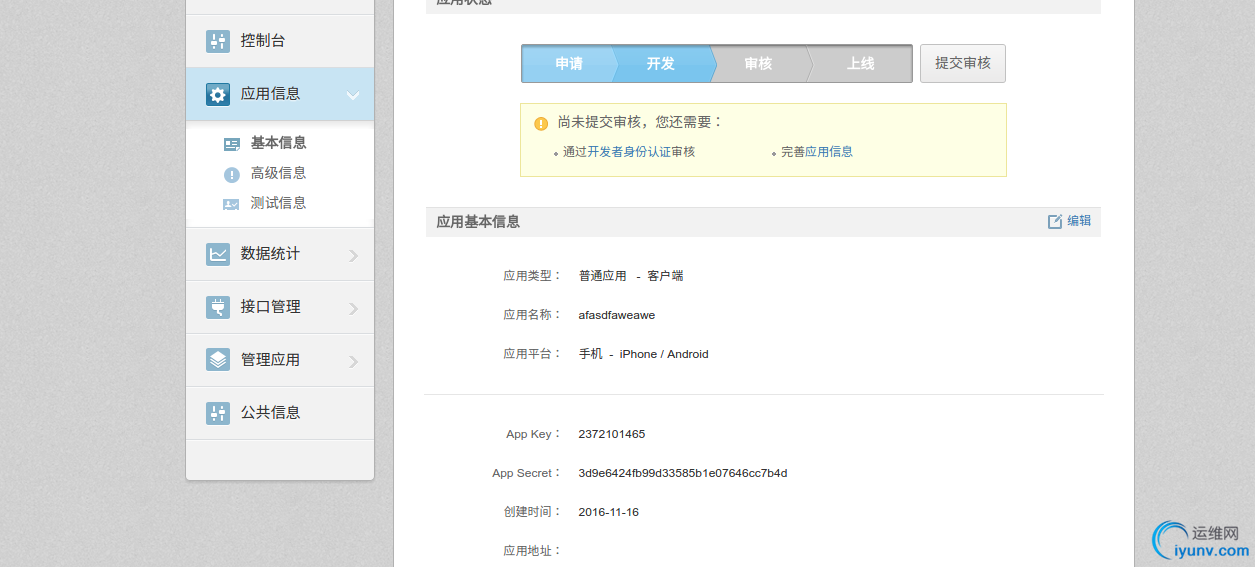Expand the 接口管理 section arrow
This screenshot has width=1255, height=567.
(x=353, y=309)
